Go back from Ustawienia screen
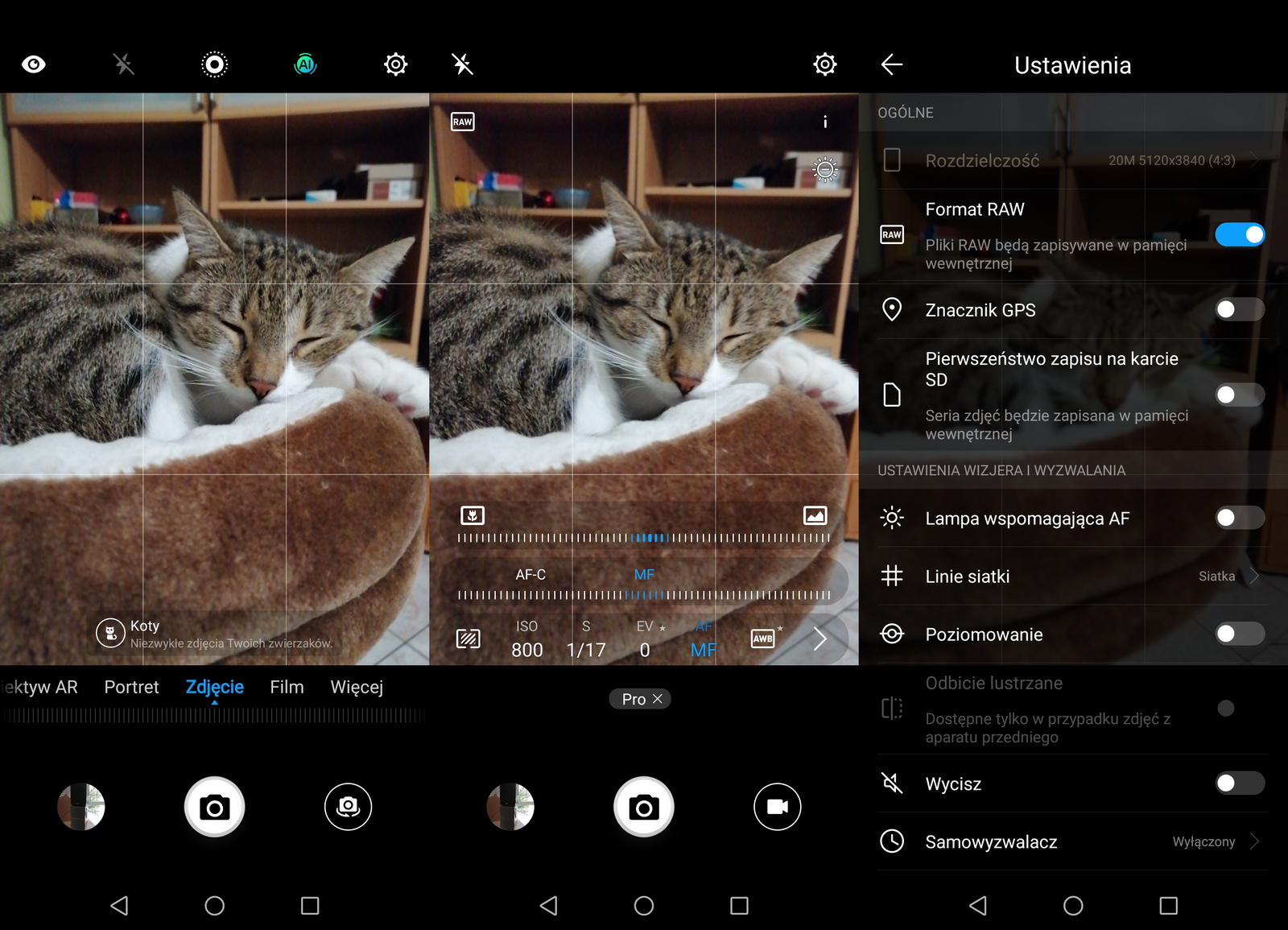Viewport: 1288px width, 930px height. coord(892,64)
